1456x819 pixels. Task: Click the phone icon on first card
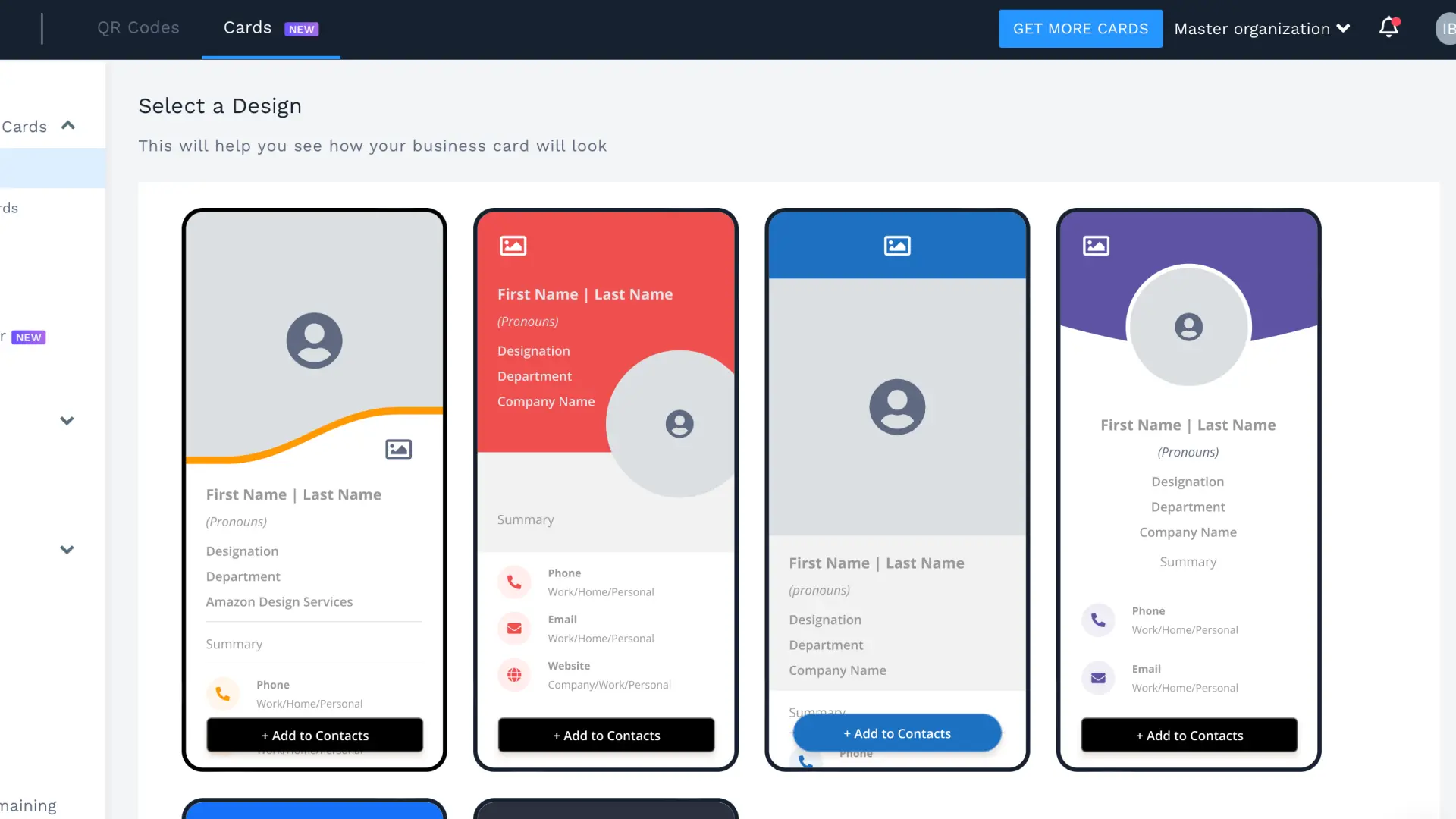222,693
